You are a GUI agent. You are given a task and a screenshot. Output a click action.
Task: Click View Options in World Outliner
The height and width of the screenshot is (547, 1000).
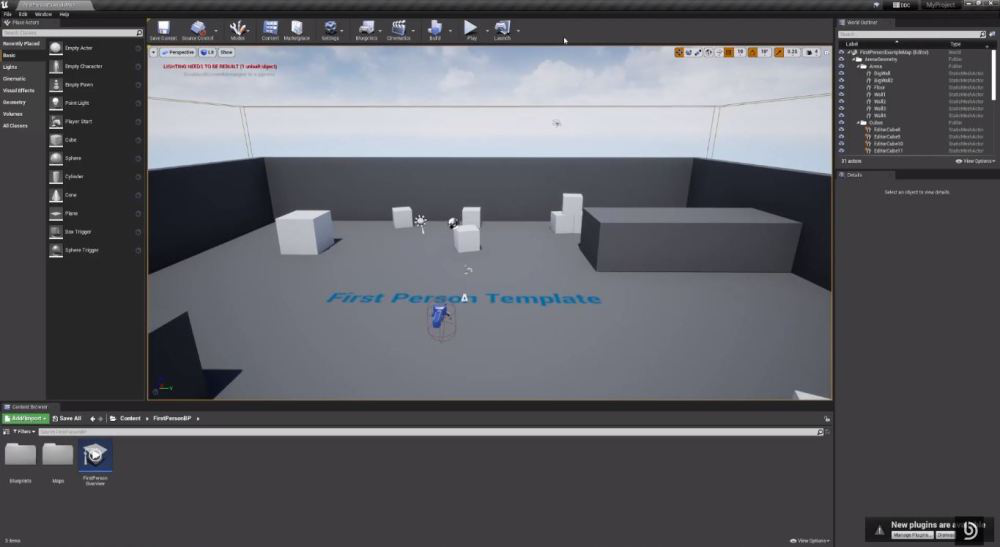tap(975, 161)
